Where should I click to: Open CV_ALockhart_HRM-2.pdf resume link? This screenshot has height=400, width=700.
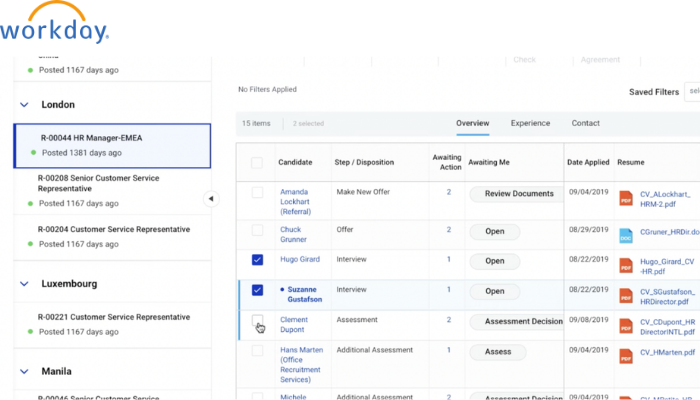(665, 199)
